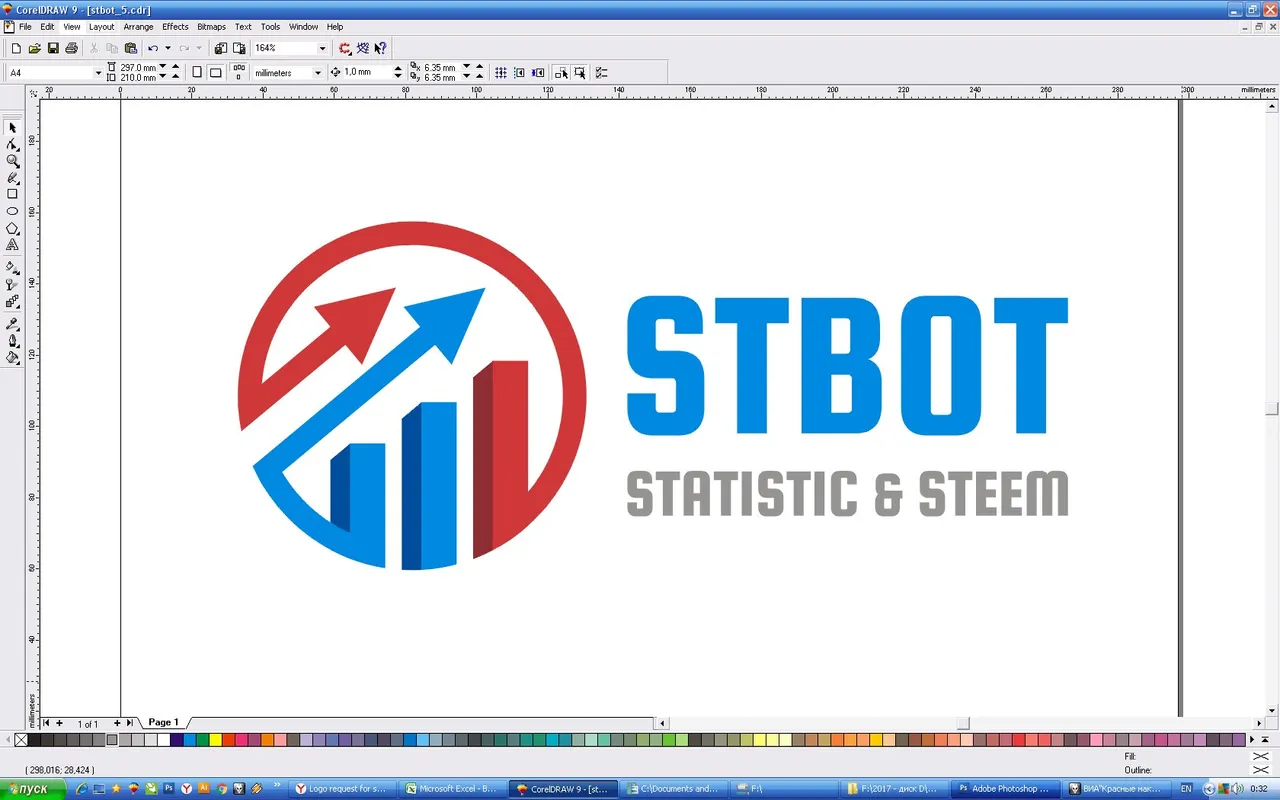The image size is (1280, 800).
Task: Add a page after the current page
Action: point(117,723)
